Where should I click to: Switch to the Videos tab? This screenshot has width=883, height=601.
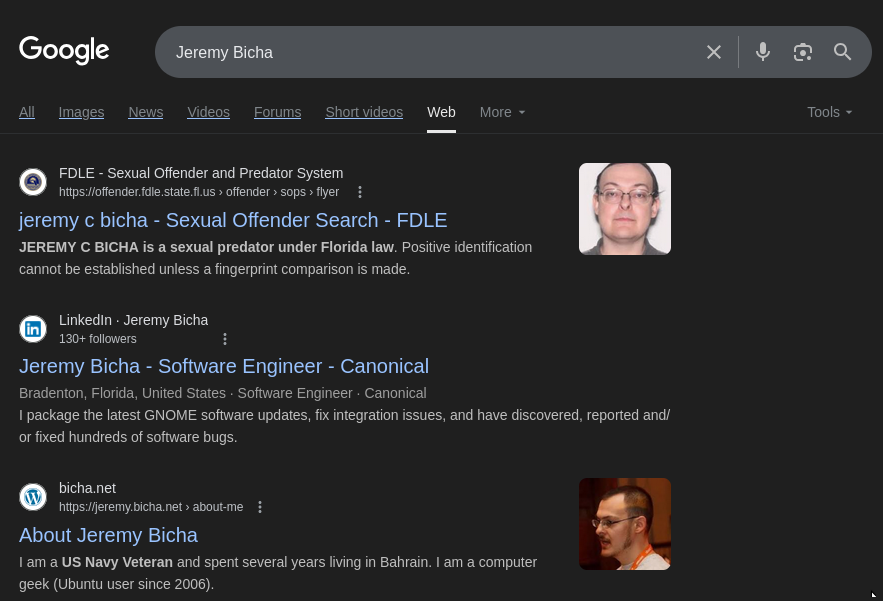(208, 112)
